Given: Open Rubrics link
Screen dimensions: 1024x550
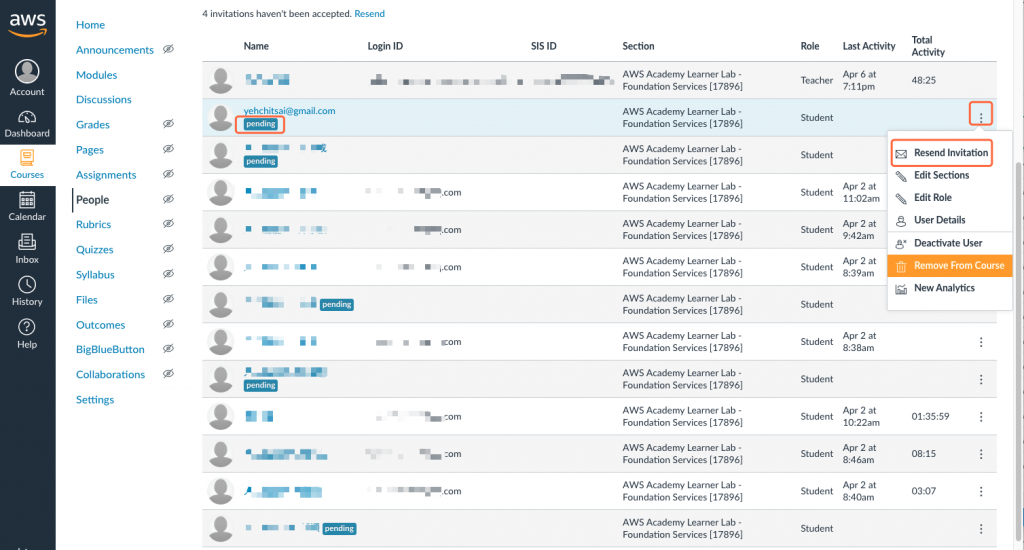Looking at the screenshot, I should [93, 225].
